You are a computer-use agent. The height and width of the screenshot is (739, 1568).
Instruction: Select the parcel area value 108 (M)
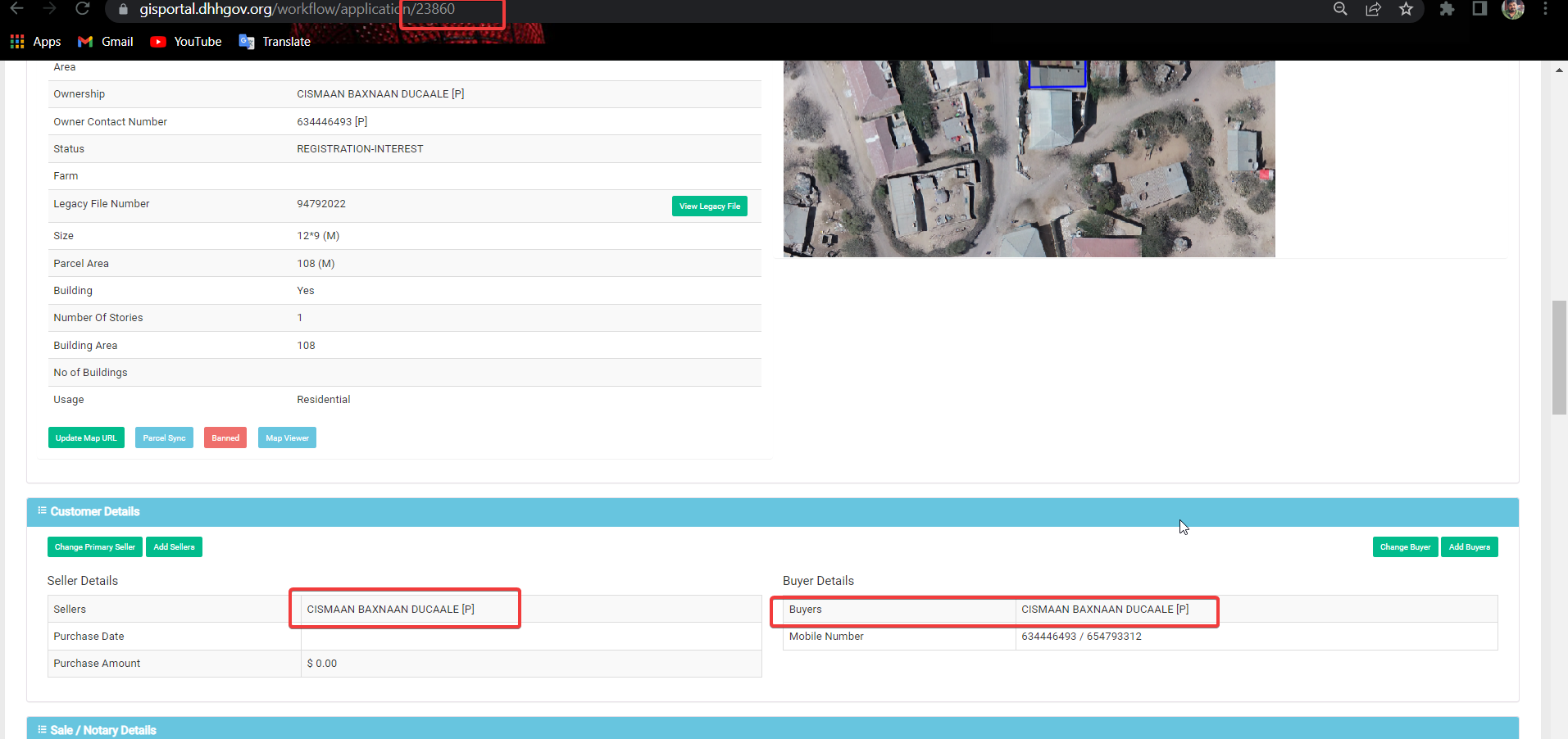316,264
